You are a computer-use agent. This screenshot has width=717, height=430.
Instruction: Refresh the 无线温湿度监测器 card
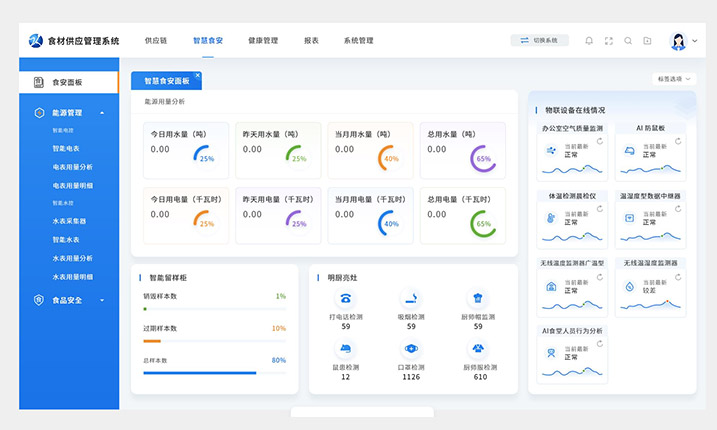678,277
